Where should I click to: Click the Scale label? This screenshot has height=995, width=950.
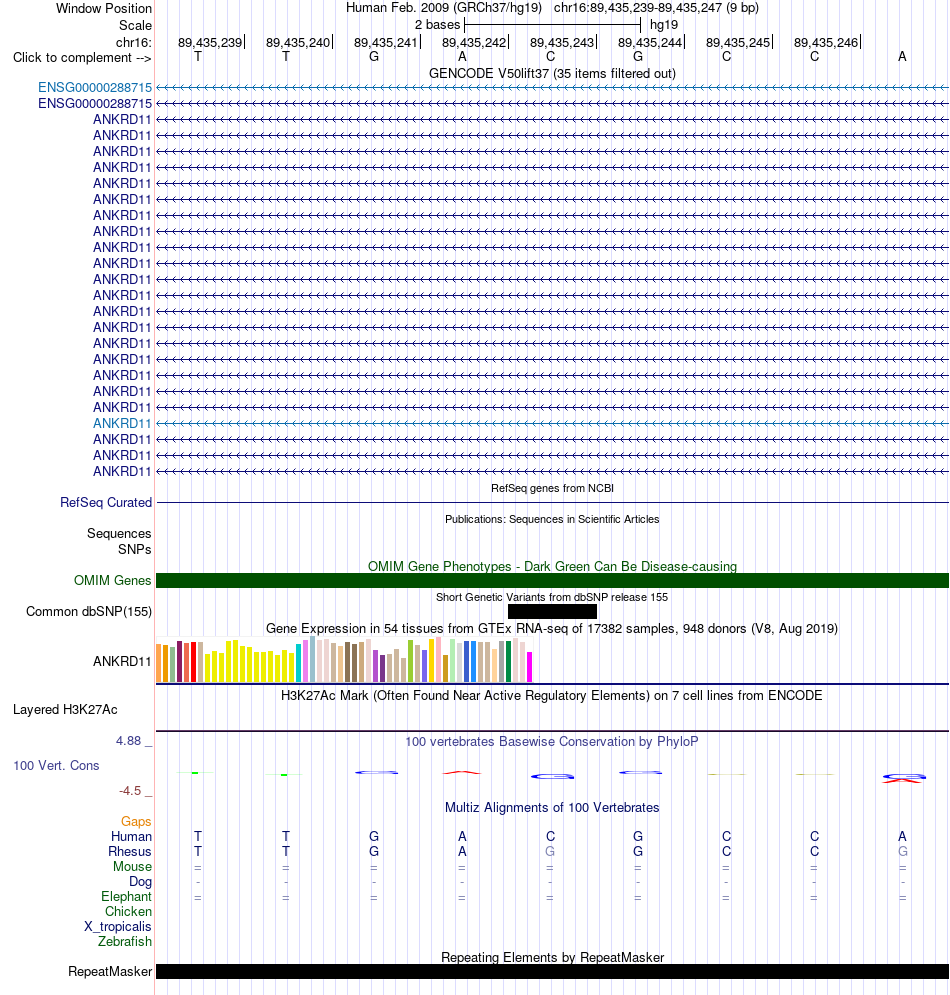pyautogui.click(x=135, y=25)
